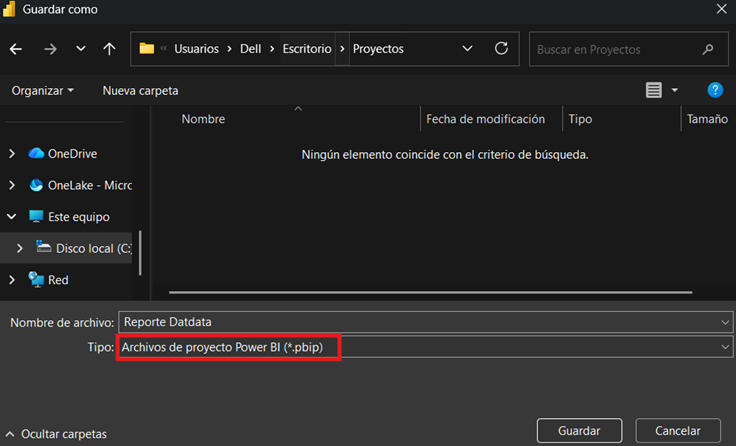Click the back navigation arrow

16,49
